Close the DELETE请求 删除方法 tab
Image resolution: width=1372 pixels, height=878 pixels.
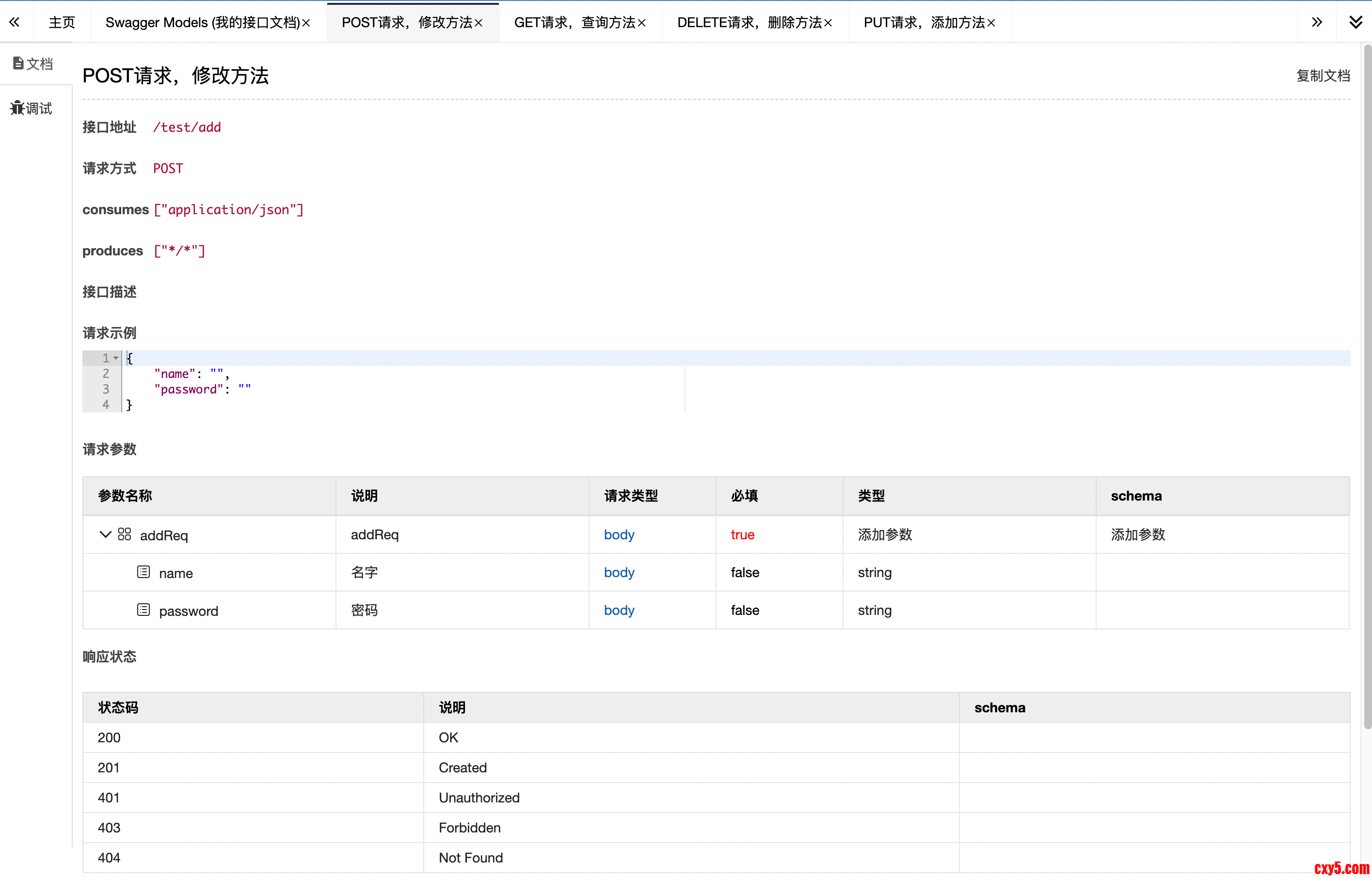click(829, 23)
